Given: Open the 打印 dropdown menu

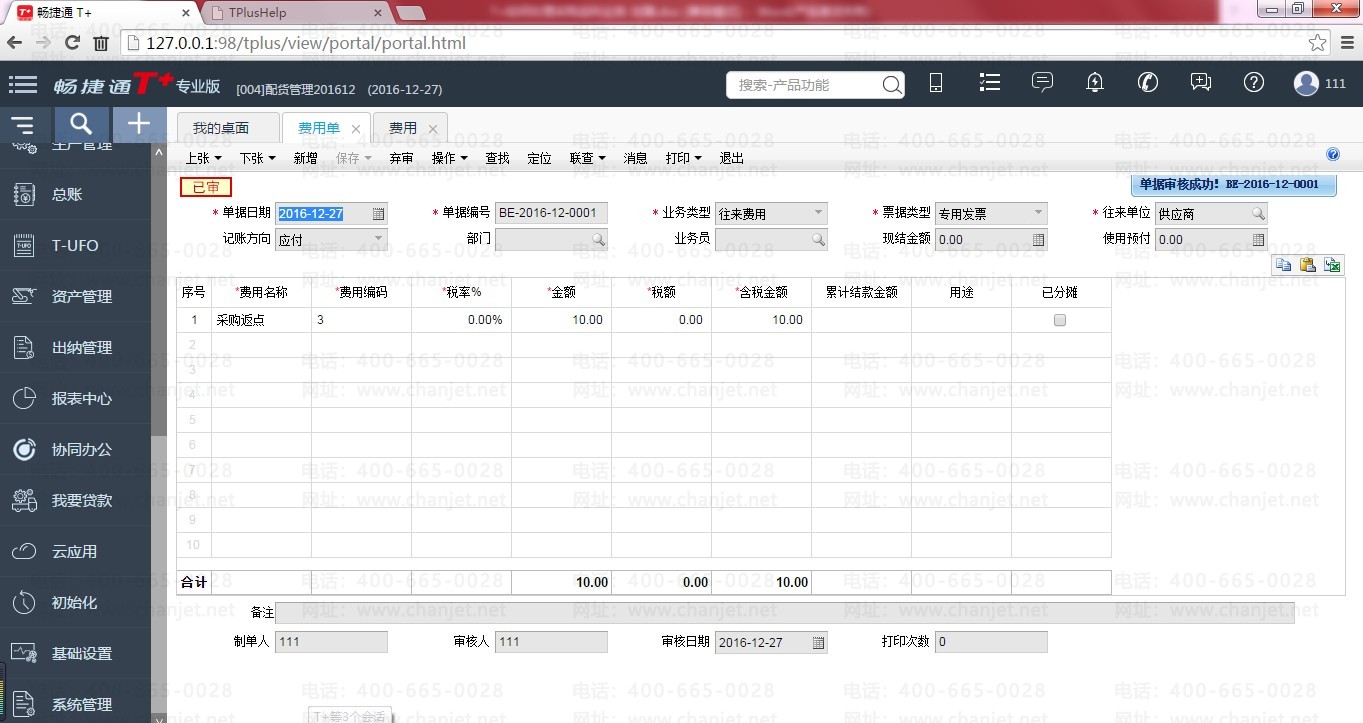Looking at the screenshot, I should tap(683, 158).
